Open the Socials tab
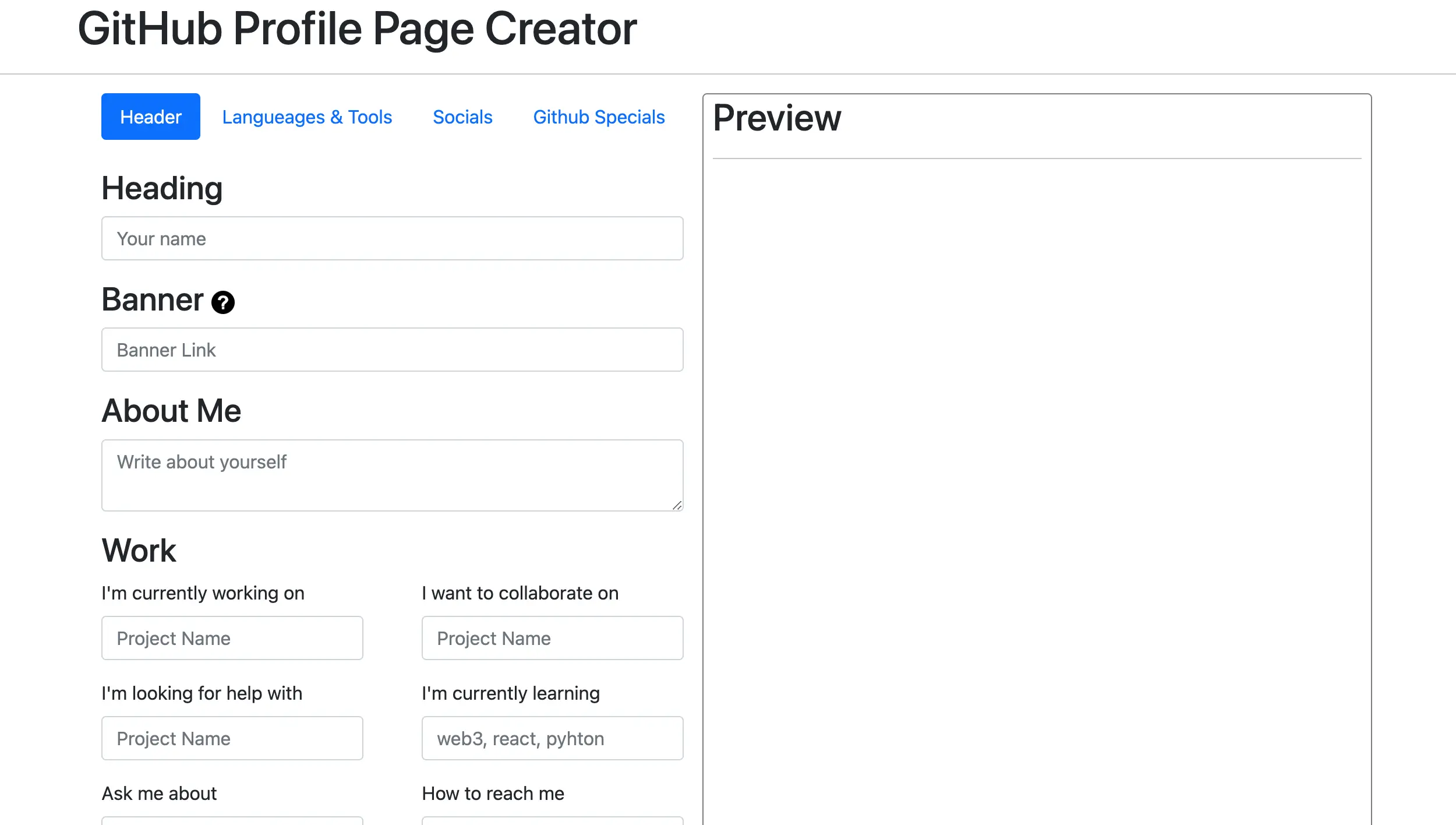This screenshot has width=1456, height=825. [463, 117]
